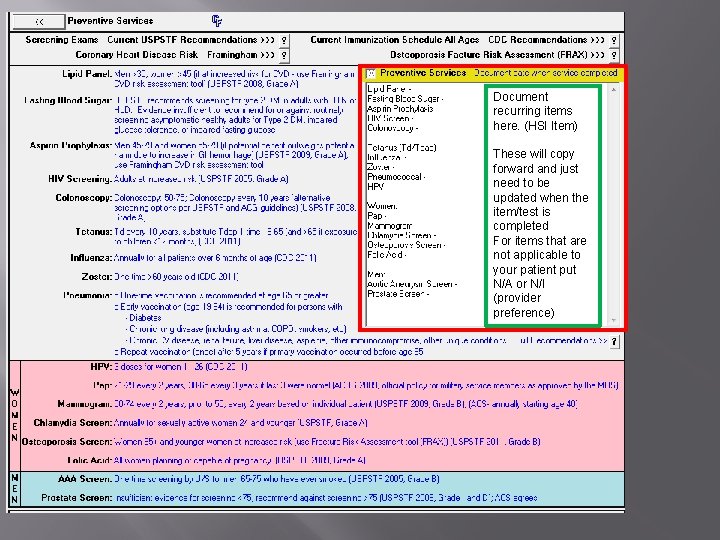720x540 pixels.
Task: Click the "Fasting Blood Sugar:" guideline label
Action: tap(68, 101)
